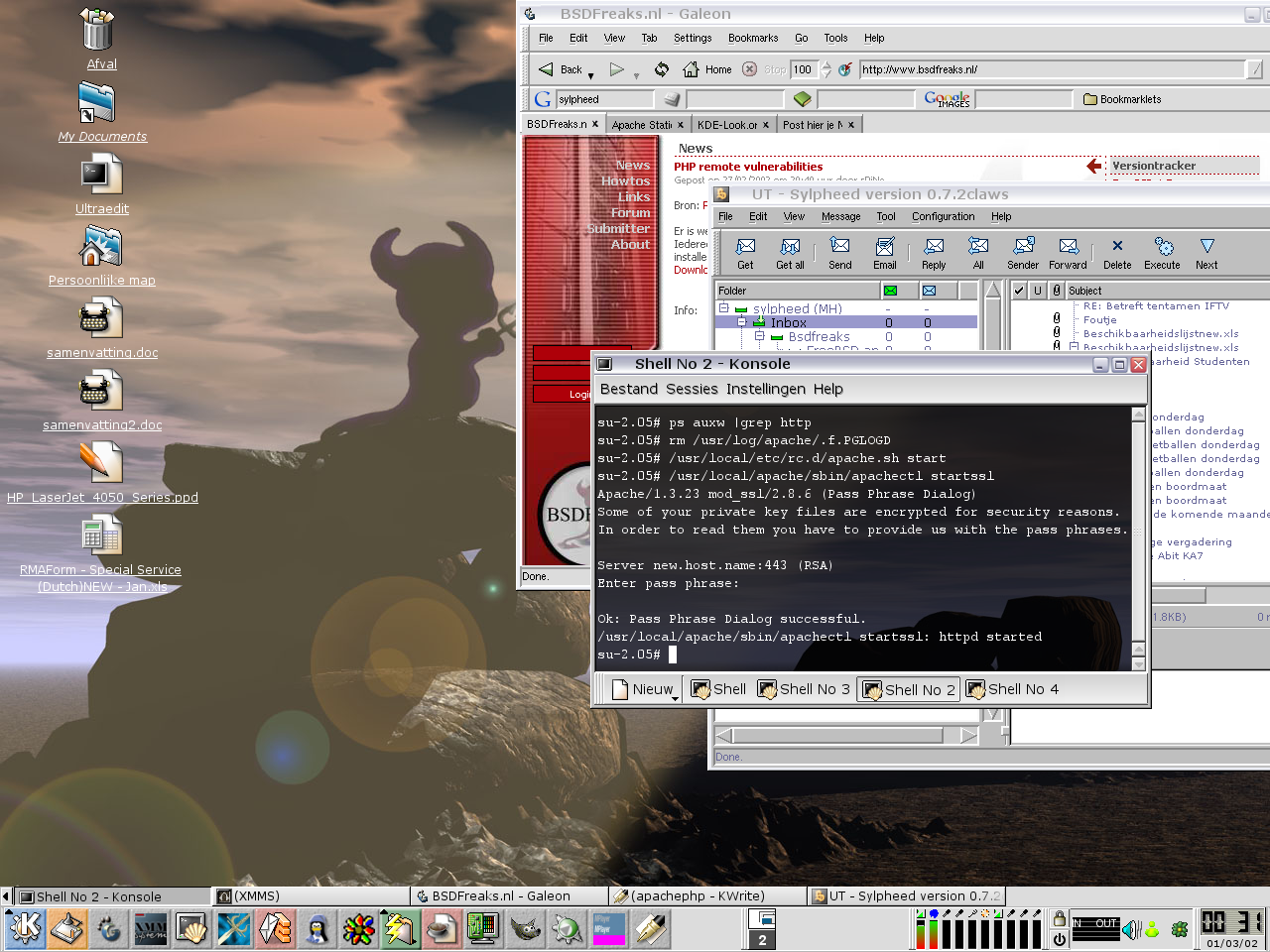Open Sylpheed Message menu

[840, 216]
